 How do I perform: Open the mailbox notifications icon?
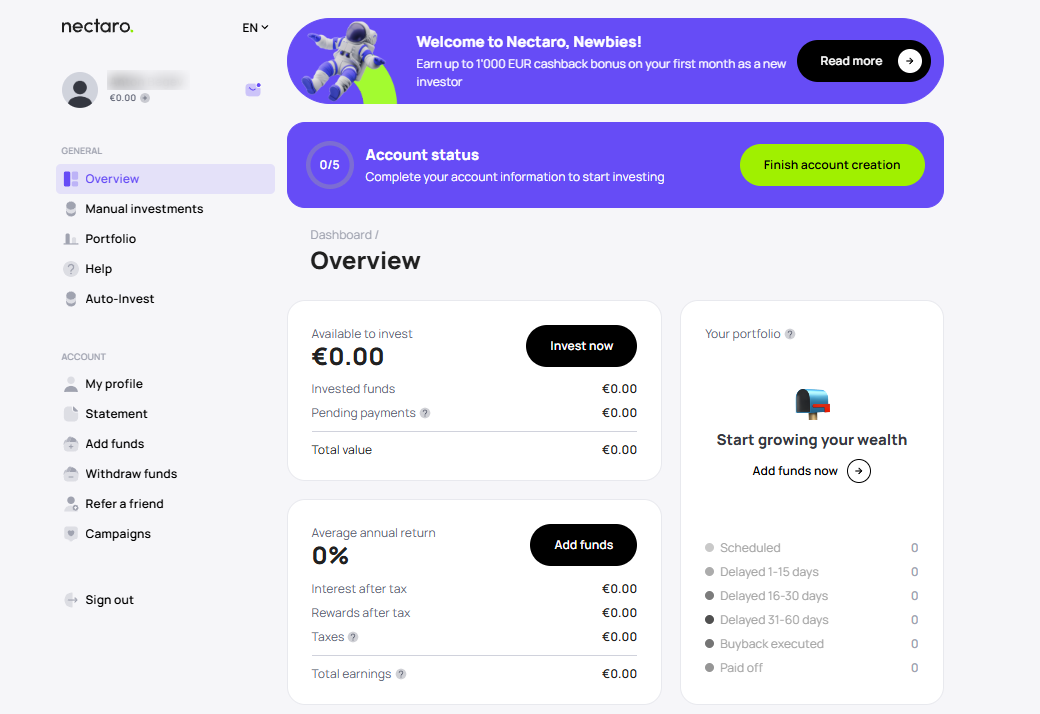point(253,90)
